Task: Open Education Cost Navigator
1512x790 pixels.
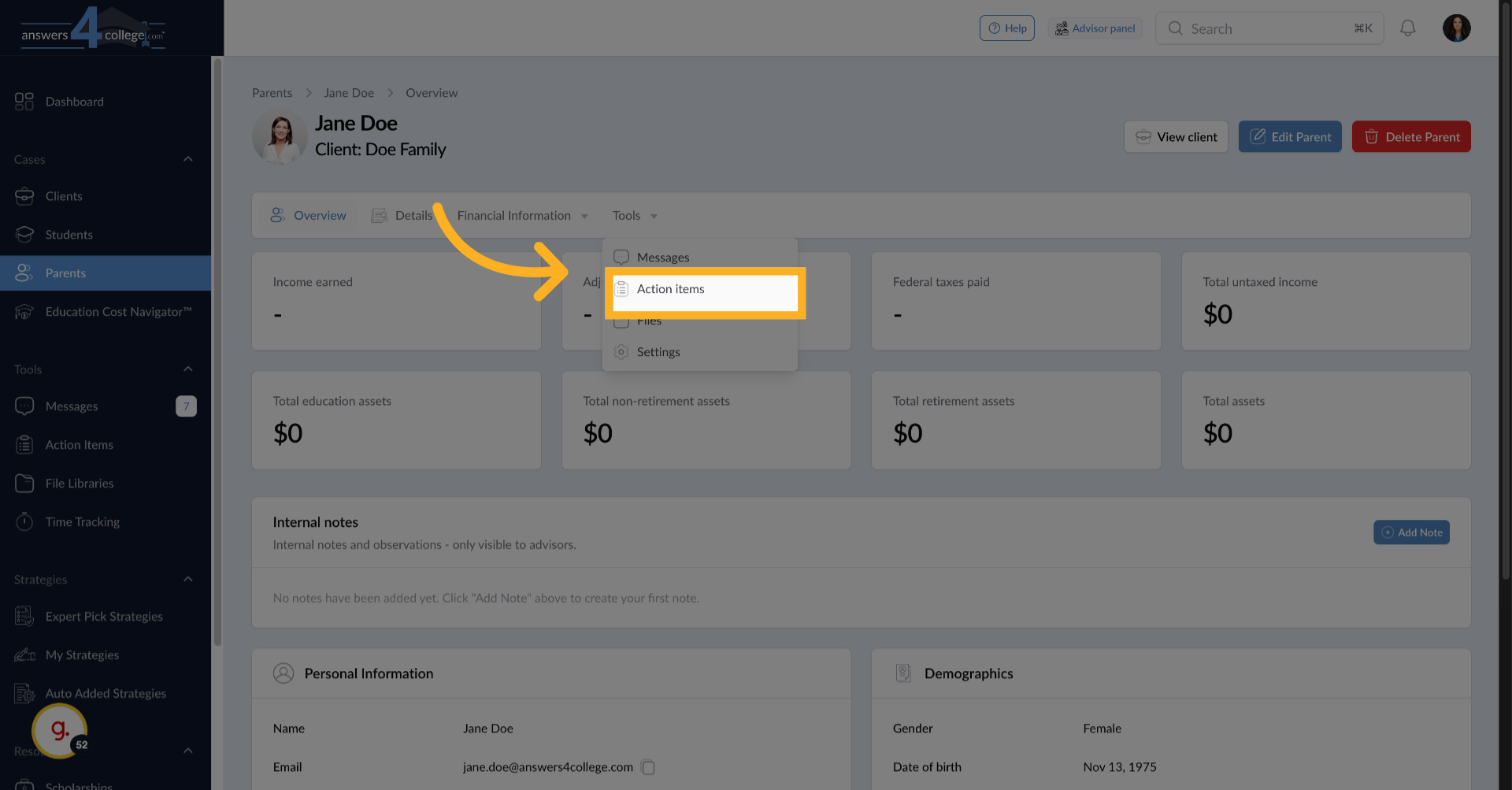Action: pos(118,311)
